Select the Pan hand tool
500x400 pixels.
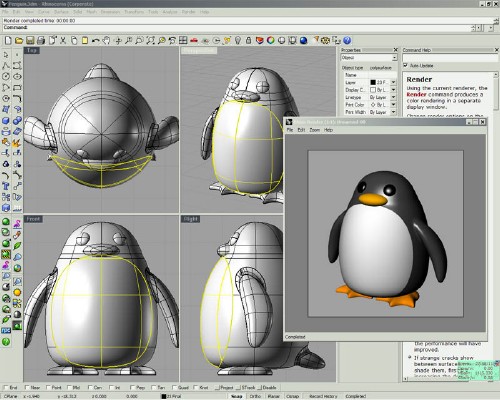106,41
